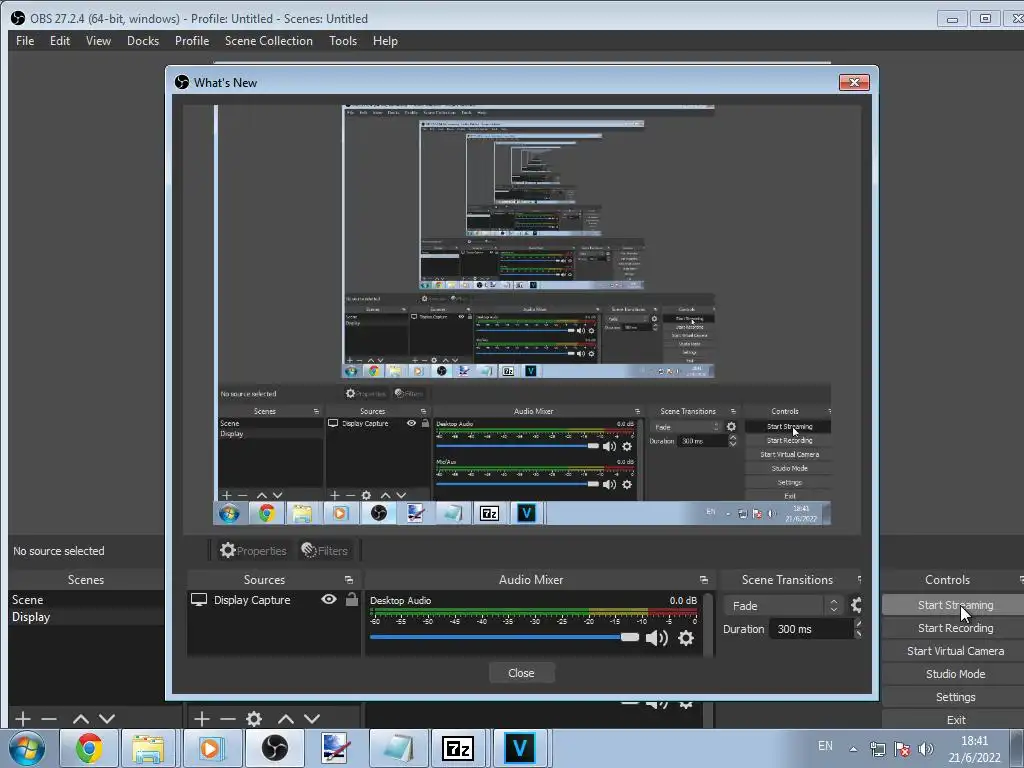Remove source with main window minus icon
The height and width of the screenshot is (768, 1024).
coord(228,719)
